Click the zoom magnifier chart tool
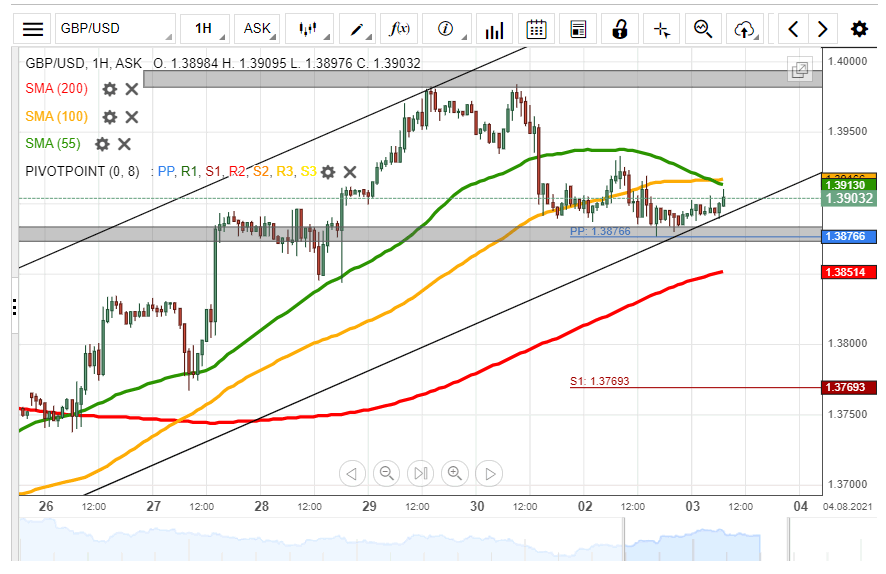The height and width of the screenshot is (574, 886). 703,29
